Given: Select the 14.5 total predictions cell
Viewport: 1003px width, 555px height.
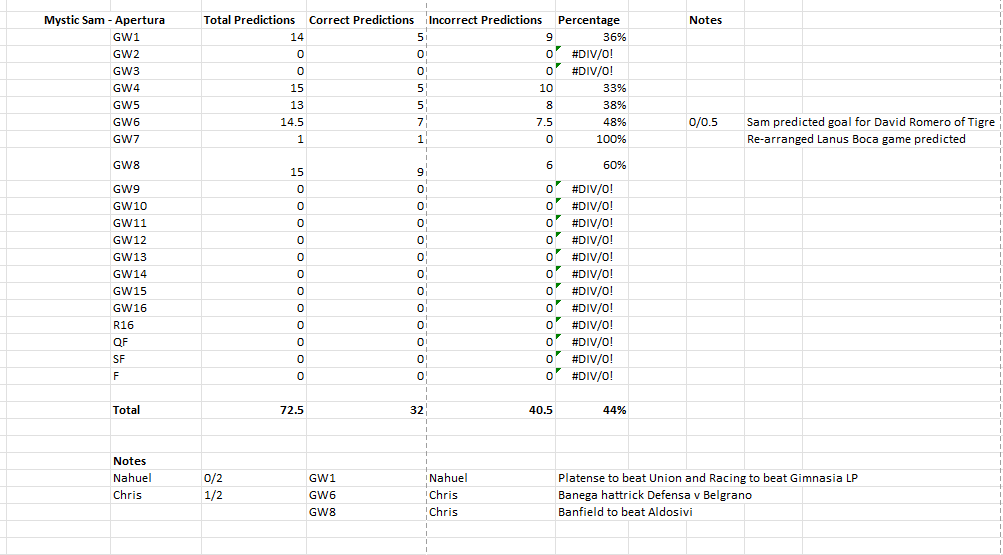Looking at the screenshot, I should pos(292,122).
